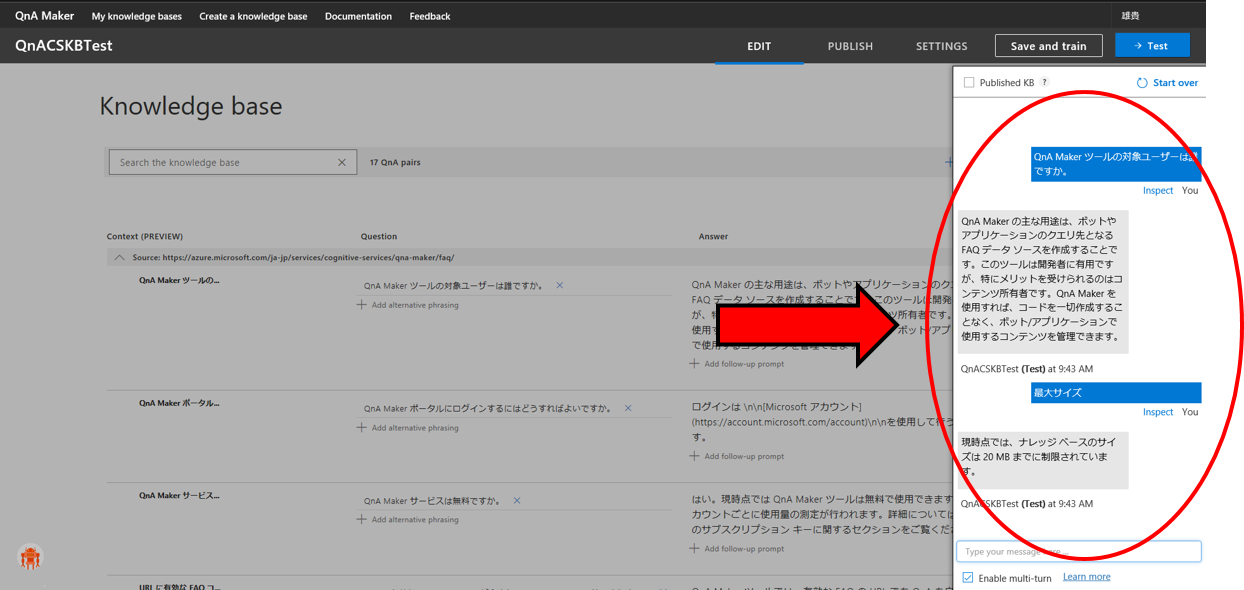Switch to the PUBLISH tab
Screen dimensions: 1244x590
[x=850, y=46]
